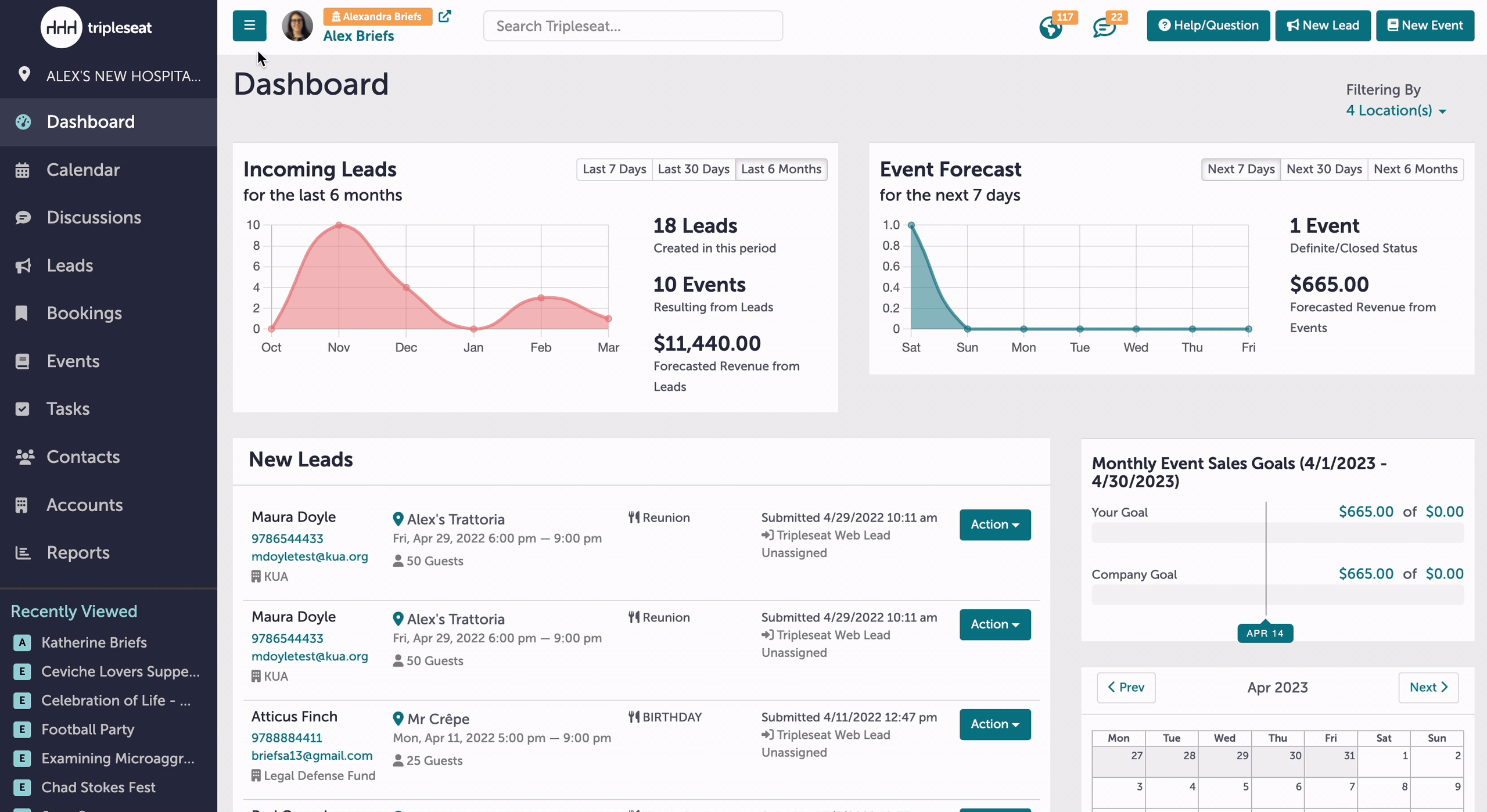Viewport: 1487px width, 812px height.
Task: Expand the 4 Location(s) filter dropdown
Action: [1396, 110]
